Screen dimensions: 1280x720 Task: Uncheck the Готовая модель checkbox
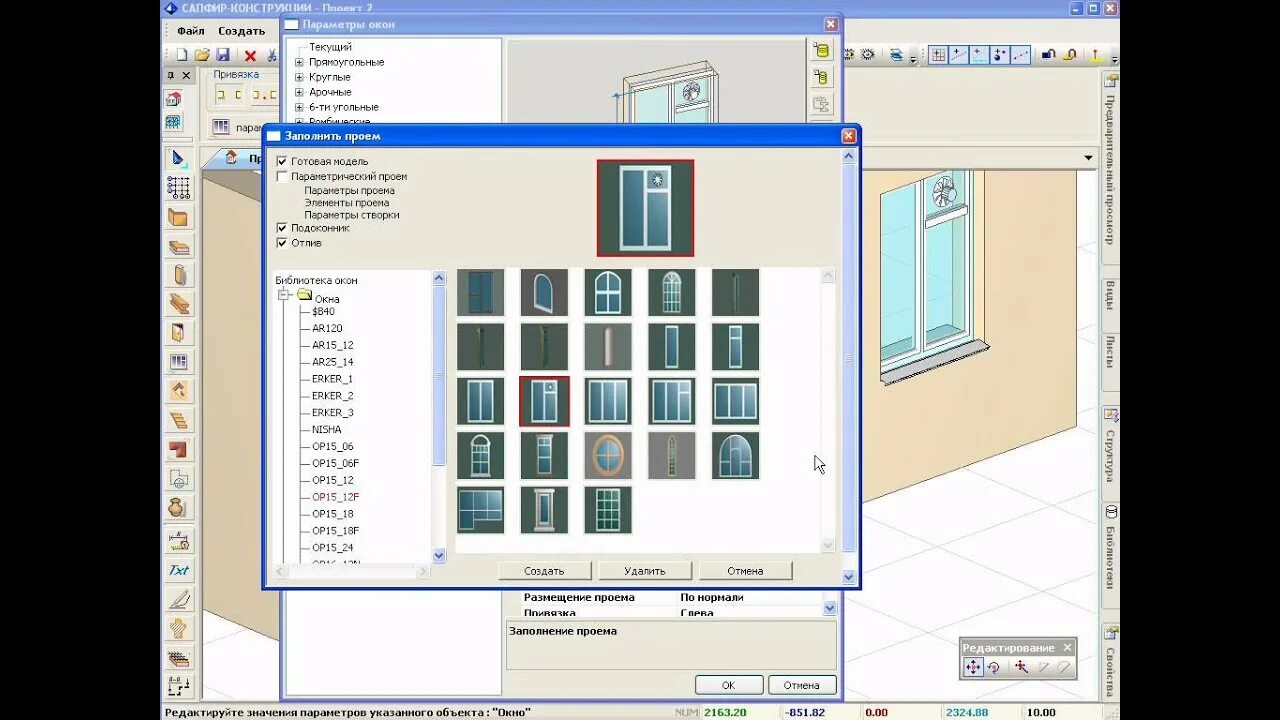282,161
